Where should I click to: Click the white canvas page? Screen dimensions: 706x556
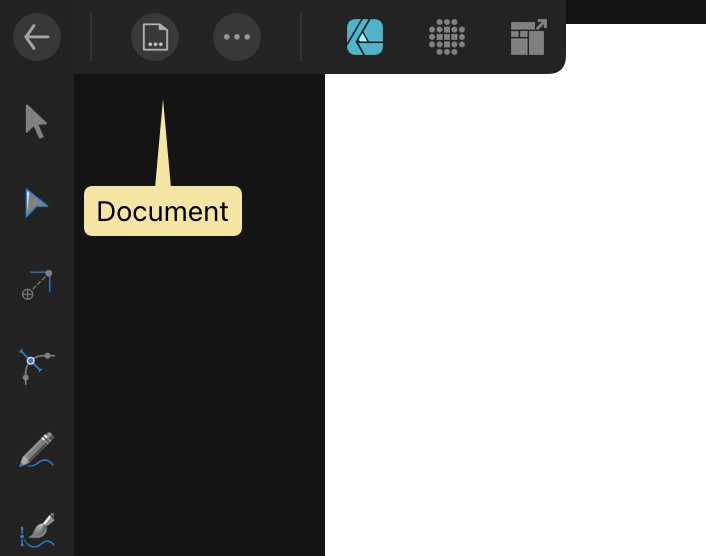[x=515, y=315]
